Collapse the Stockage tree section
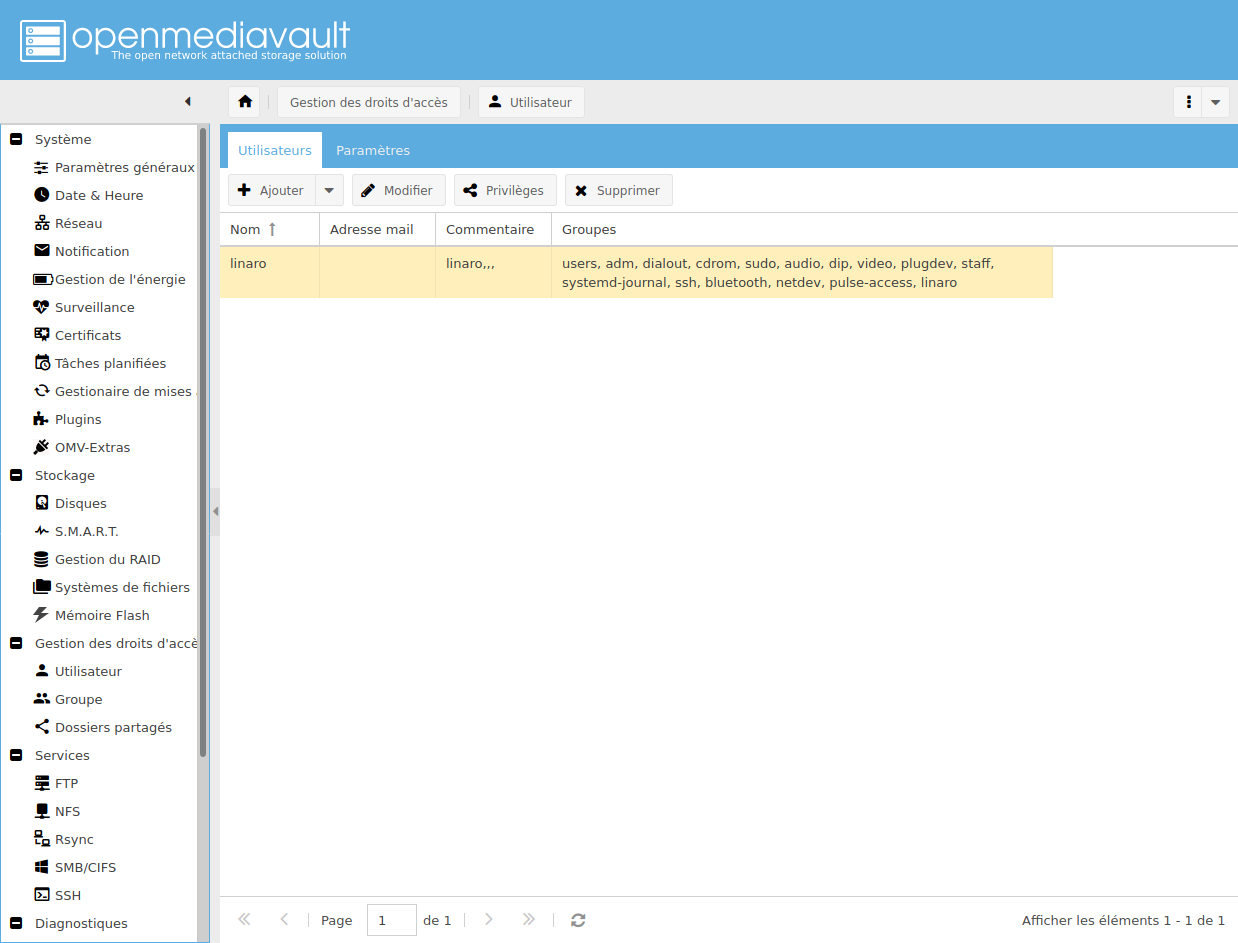The image size is (1238, 943). coord(16,475)
